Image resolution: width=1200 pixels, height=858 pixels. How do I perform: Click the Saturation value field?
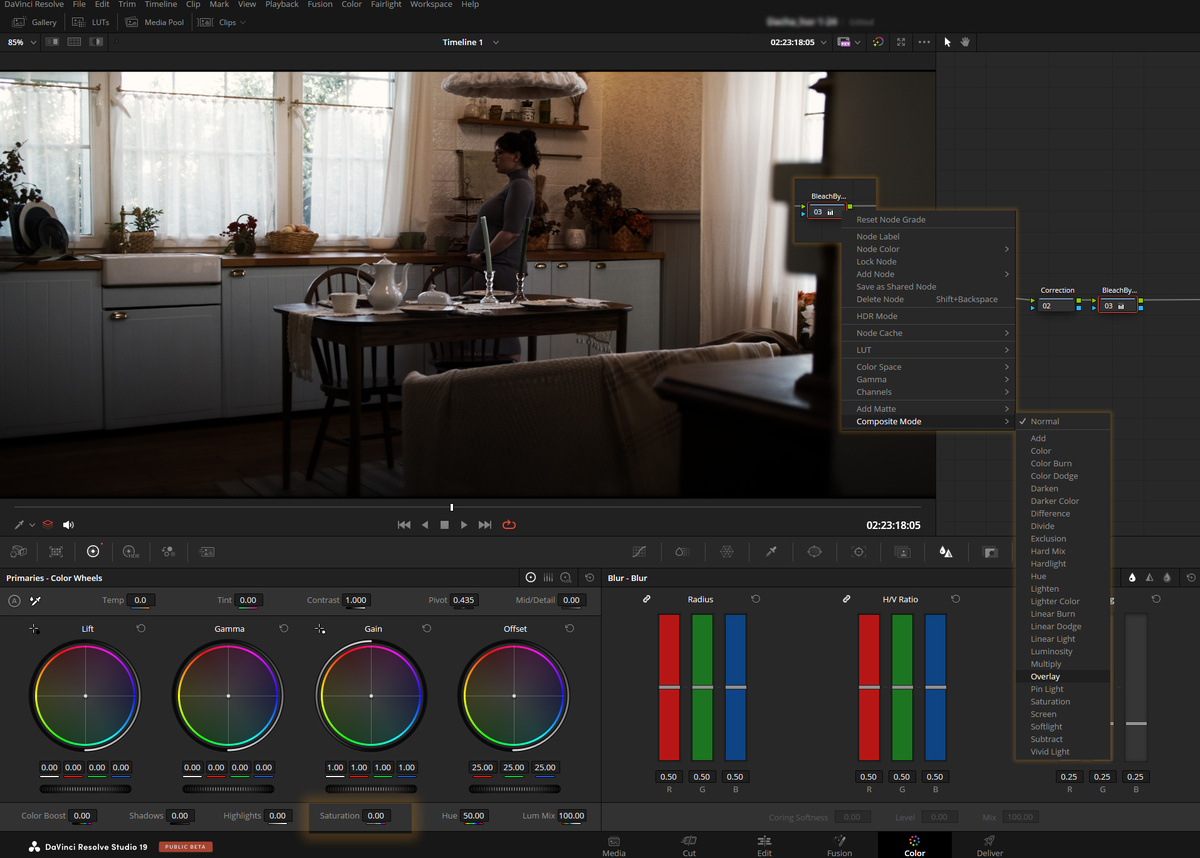376,816
